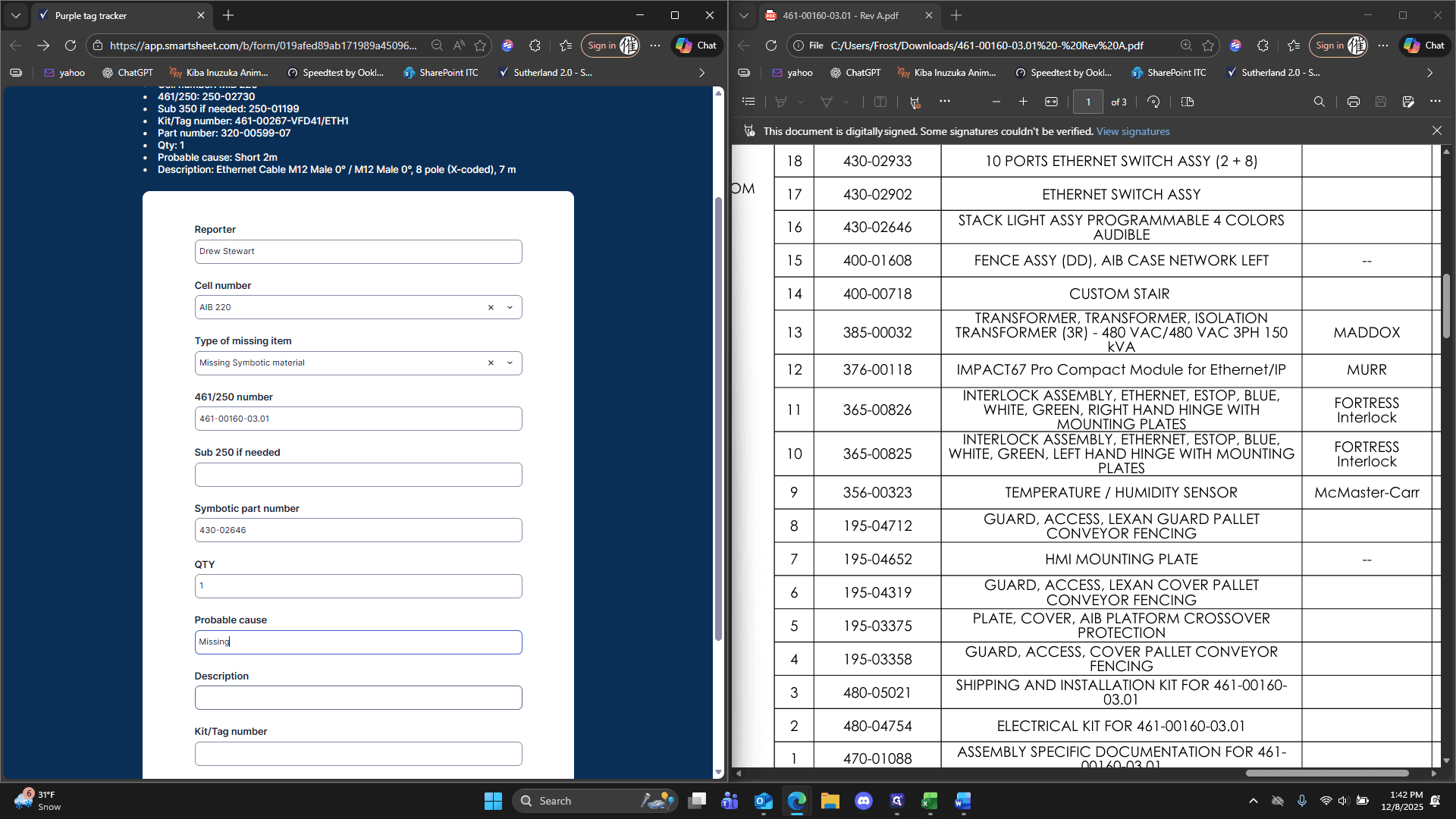Go forward in Smartsheet browser window
This screenshot has width=1456, height=819.
pyautogui.click(x=43, y=45)
